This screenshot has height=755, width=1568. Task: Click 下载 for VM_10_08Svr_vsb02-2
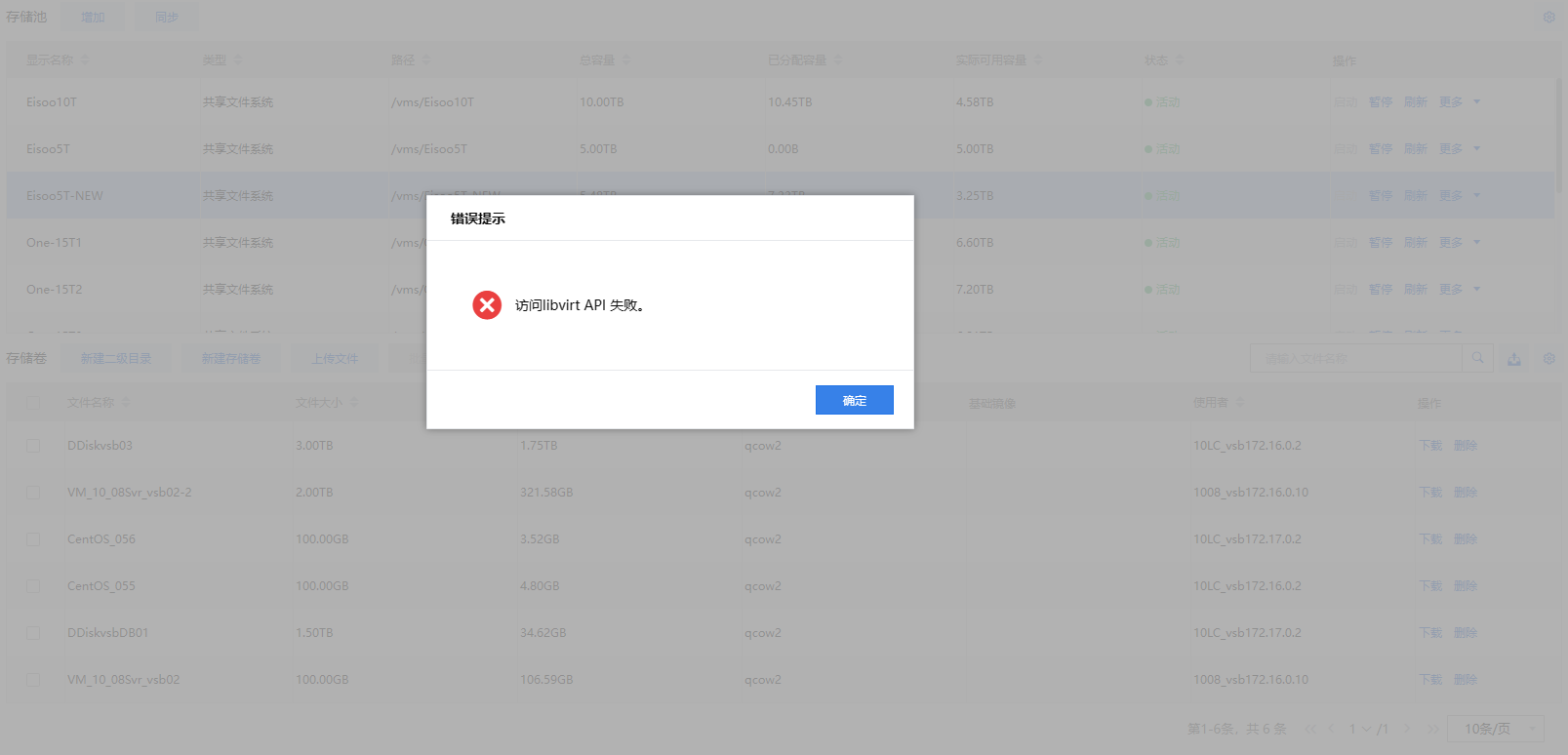[x=1430, y=493]
